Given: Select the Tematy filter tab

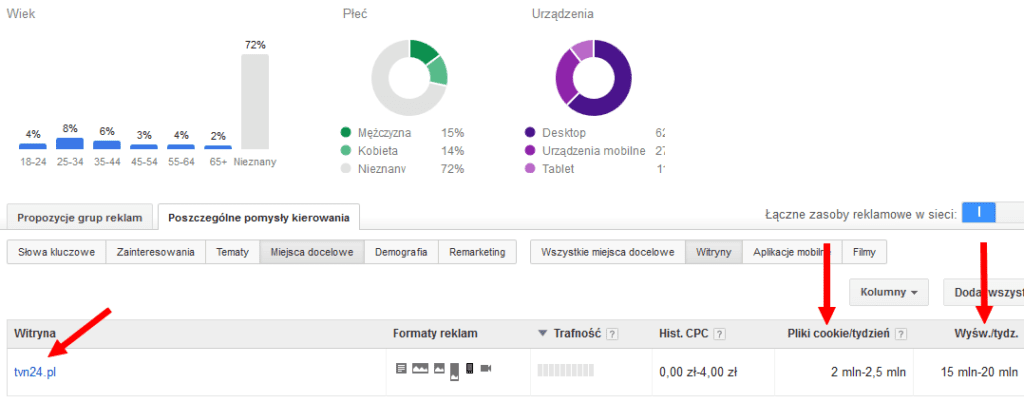Looking at the screenshot, I should 232,252.
